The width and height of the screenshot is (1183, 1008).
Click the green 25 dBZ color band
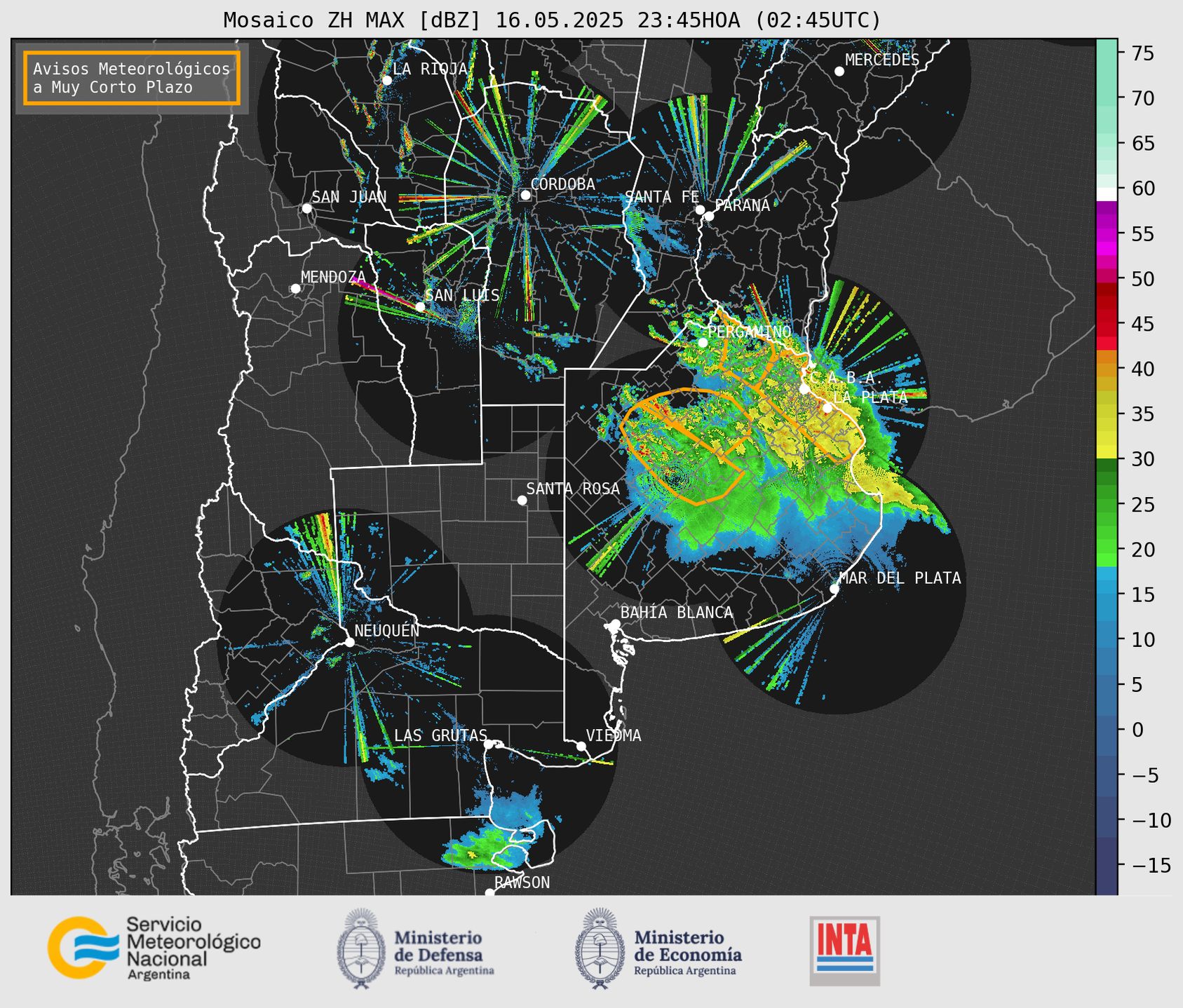(x=1107, y=504)
